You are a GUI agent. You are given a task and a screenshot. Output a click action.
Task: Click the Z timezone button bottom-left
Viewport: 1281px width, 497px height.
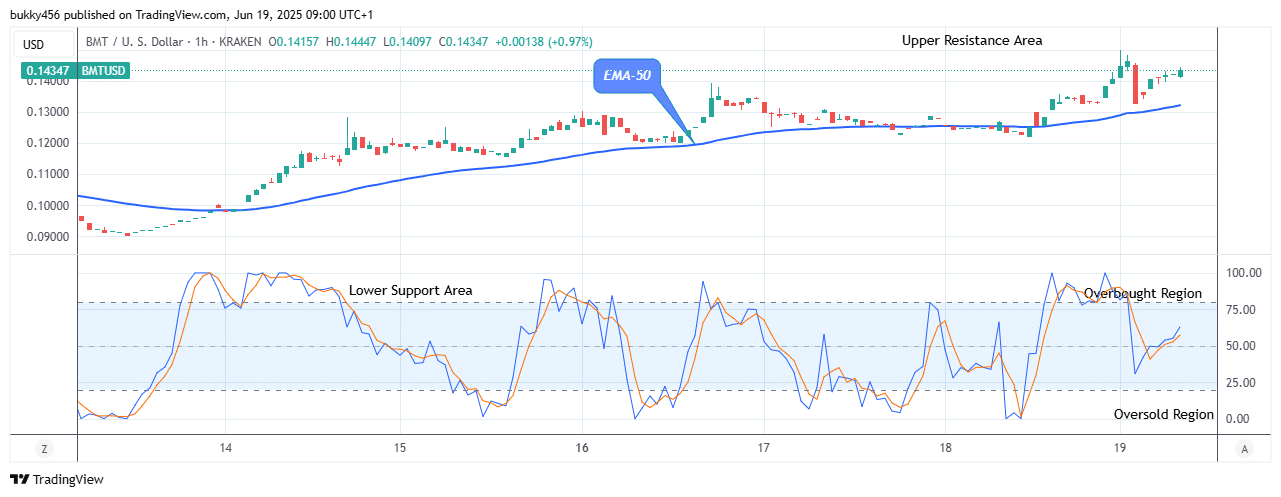(x=43, y=449)
